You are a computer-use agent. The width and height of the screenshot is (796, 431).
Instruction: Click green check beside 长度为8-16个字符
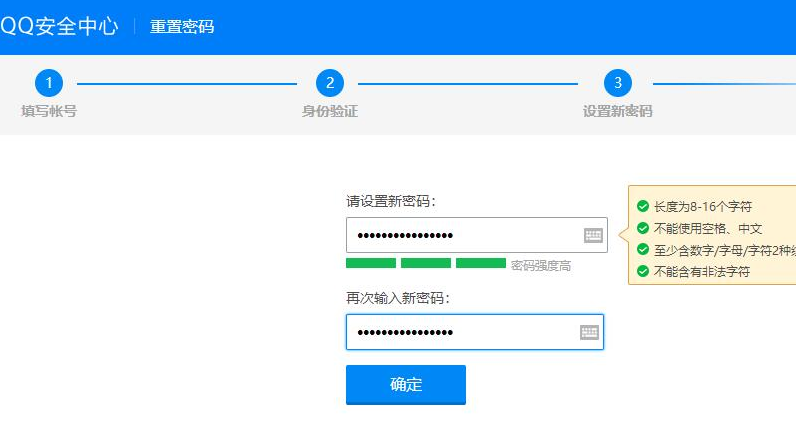pyautogui.click(x=643, y=206)
